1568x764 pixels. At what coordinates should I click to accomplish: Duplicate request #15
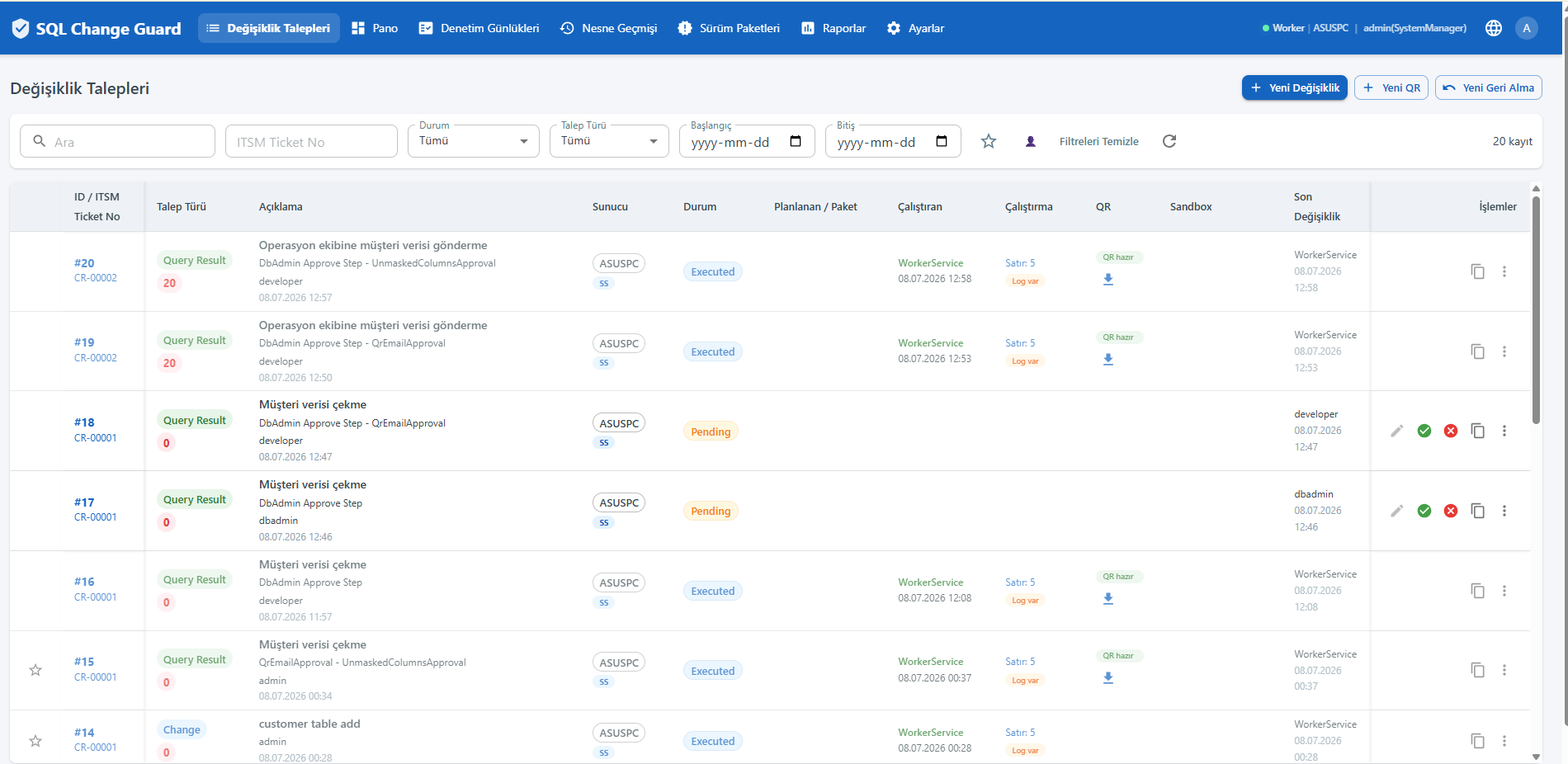pyautogui.click(x=1478, y=670)
